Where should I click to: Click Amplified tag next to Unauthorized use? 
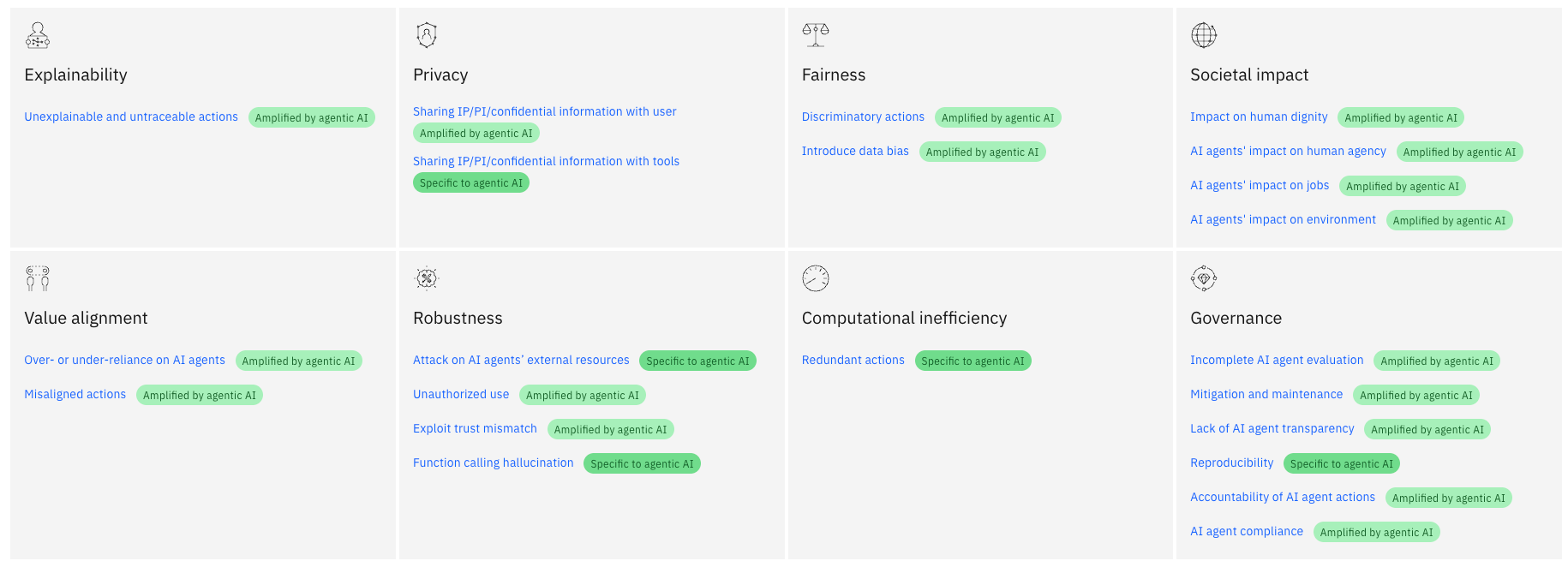[x=582, y=396]
